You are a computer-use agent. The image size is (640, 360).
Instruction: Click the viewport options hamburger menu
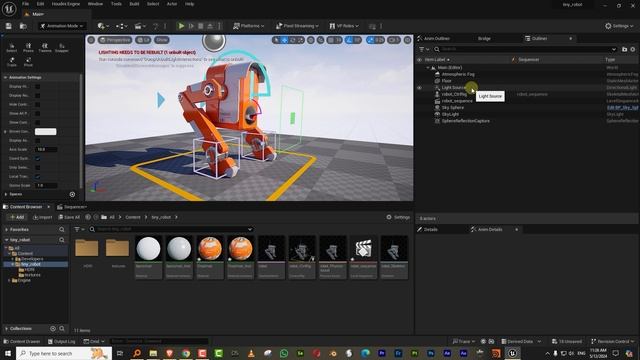pos(91,40)
